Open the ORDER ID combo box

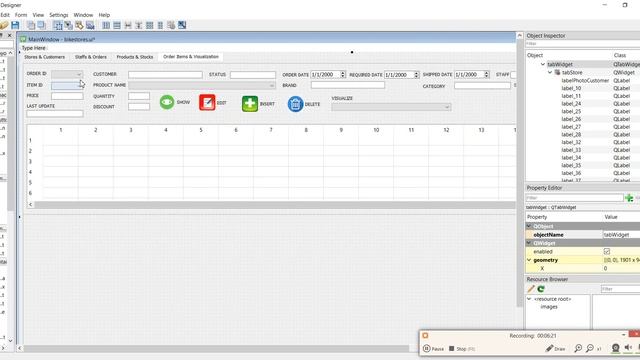67,74
